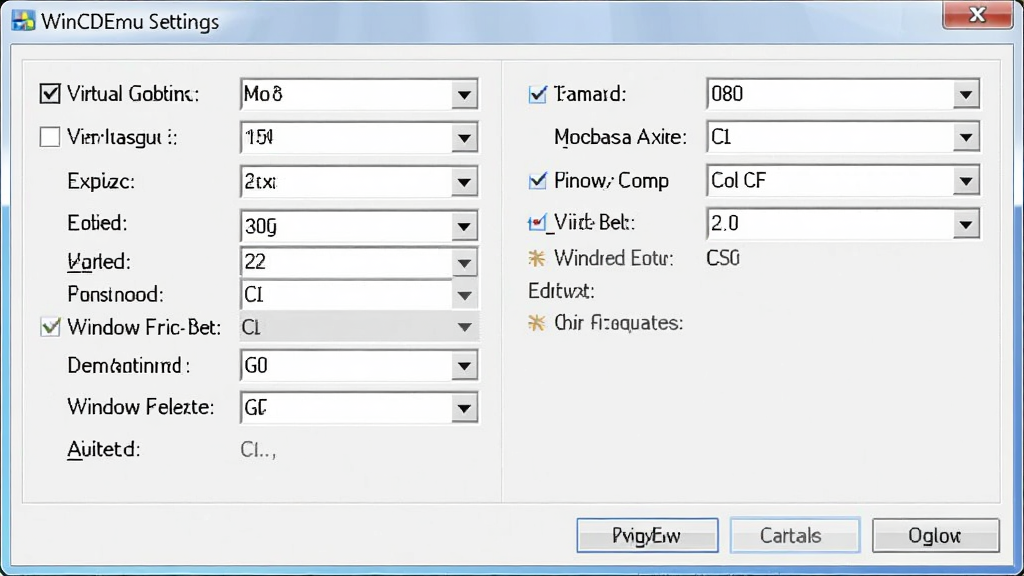Enable the Vienltasgut checkbox
This screenshot has width=1024, height=576.
pyautogui.click(x=50, y=137)
